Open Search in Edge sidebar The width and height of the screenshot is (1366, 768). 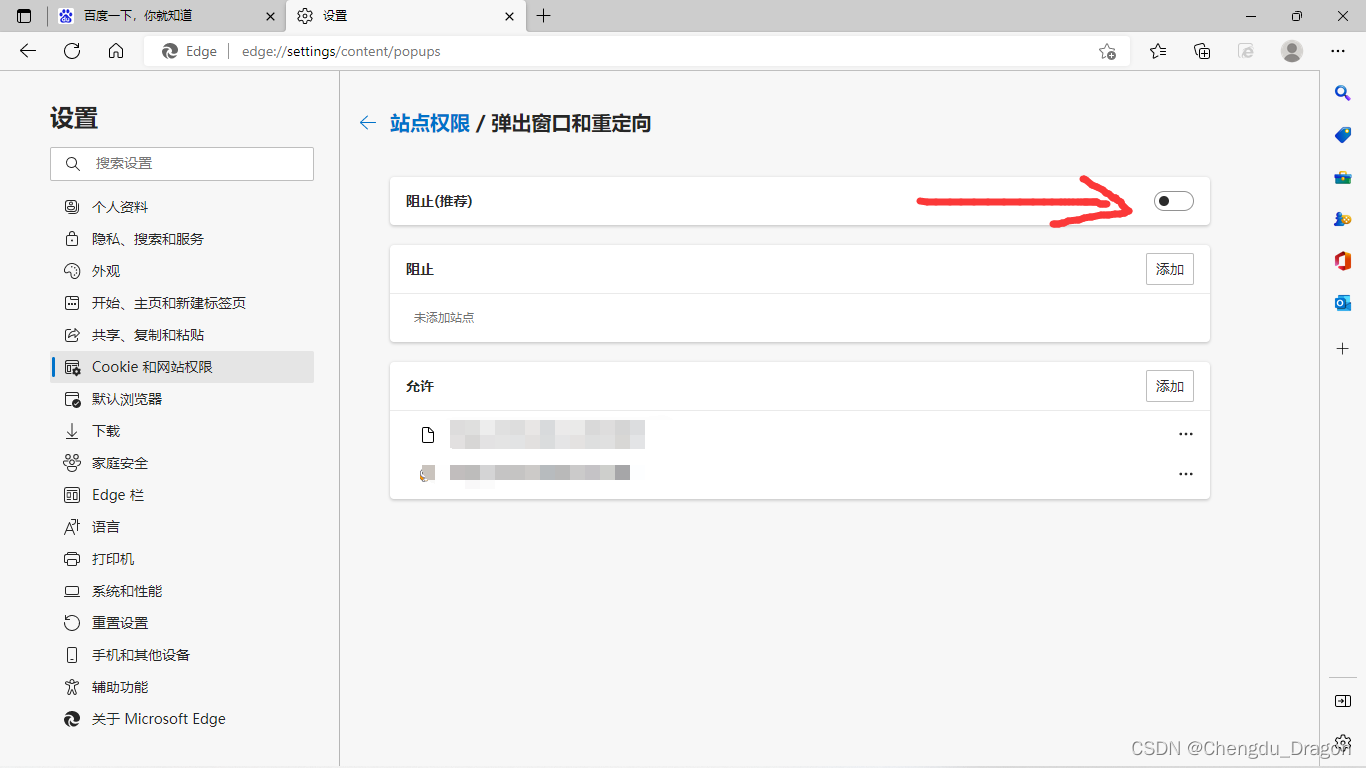tap(1341, 92)
